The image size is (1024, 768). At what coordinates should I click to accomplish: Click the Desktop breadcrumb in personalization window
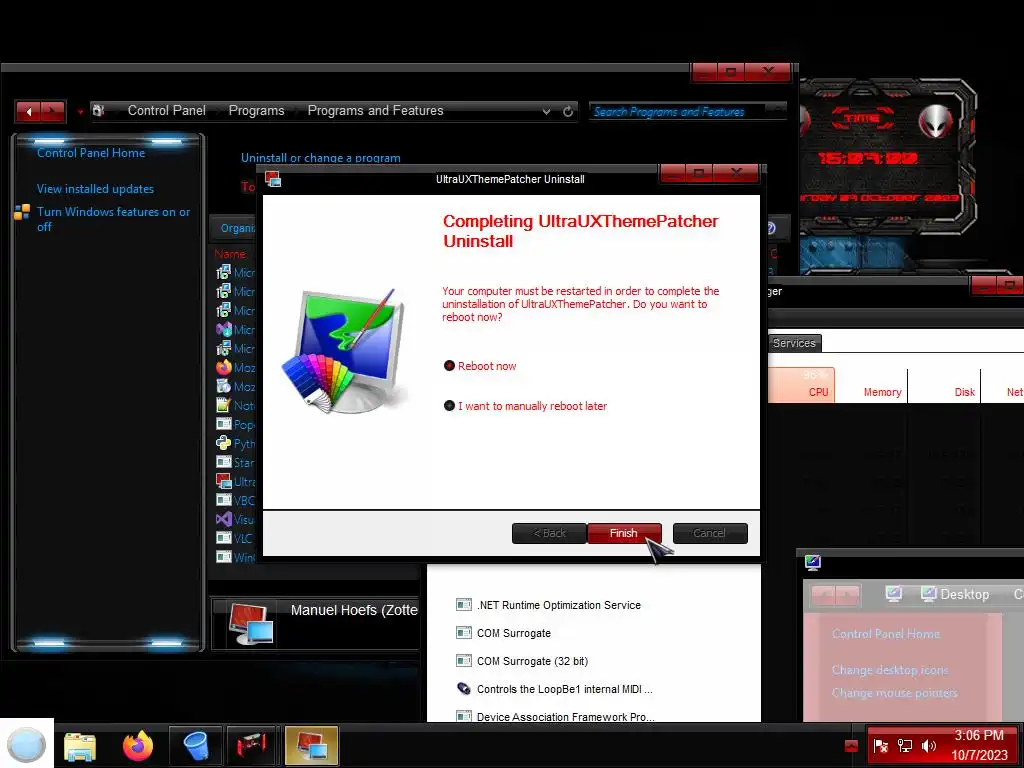point(964,594)
